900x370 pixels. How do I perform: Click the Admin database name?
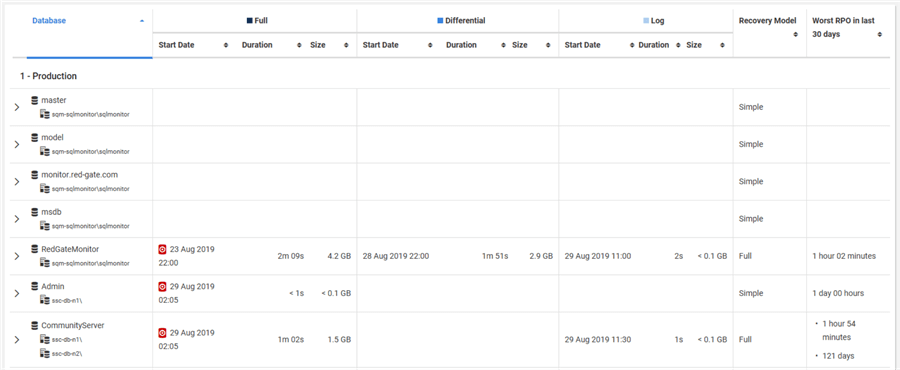[x=52, y=286]
